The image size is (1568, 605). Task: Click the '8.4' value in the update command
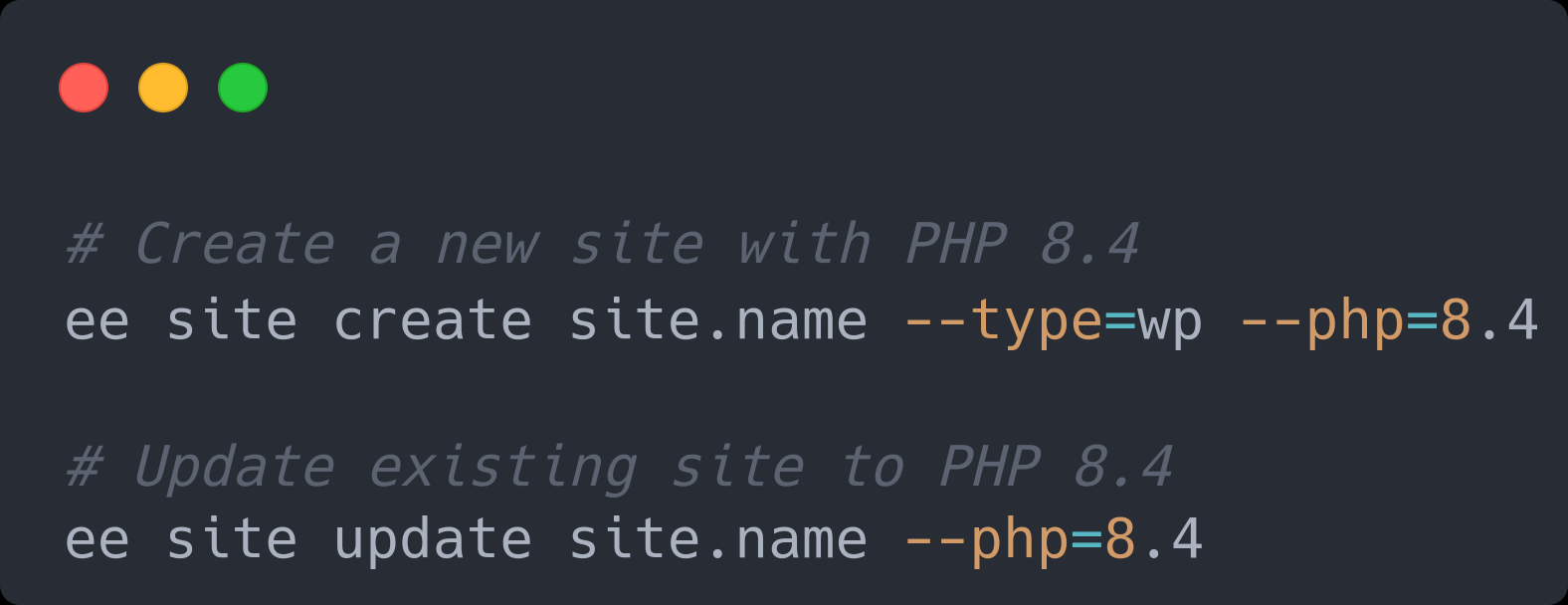pyautogui.click(x=1154, y=539)
